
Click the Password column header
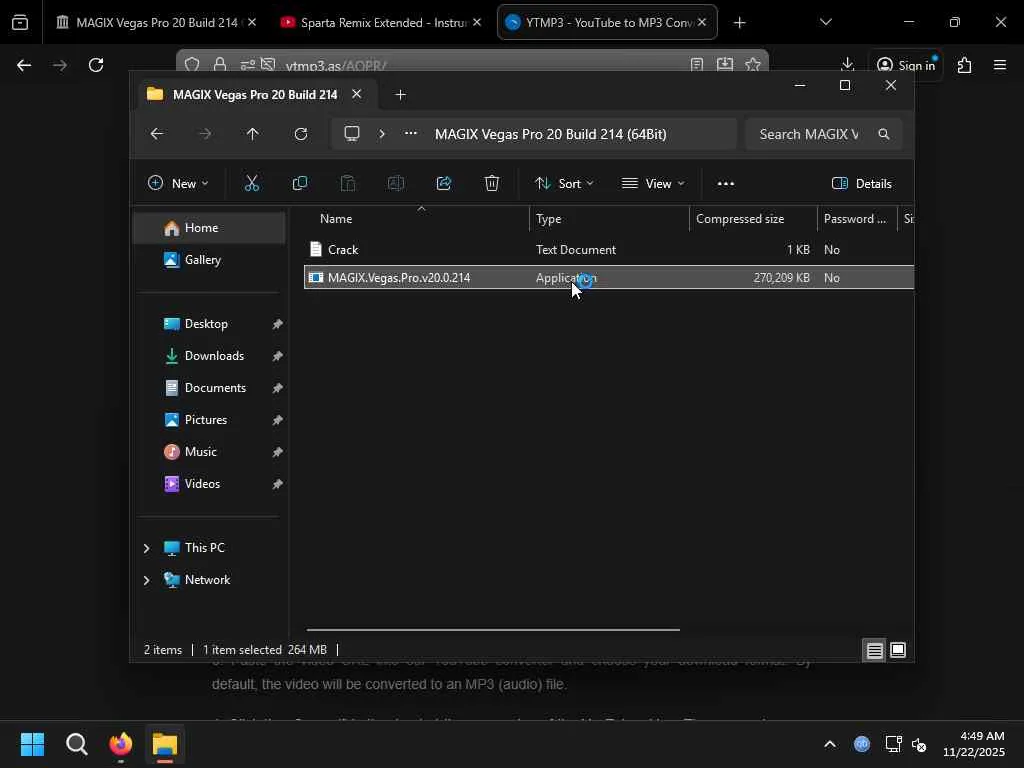pos(857,219)
